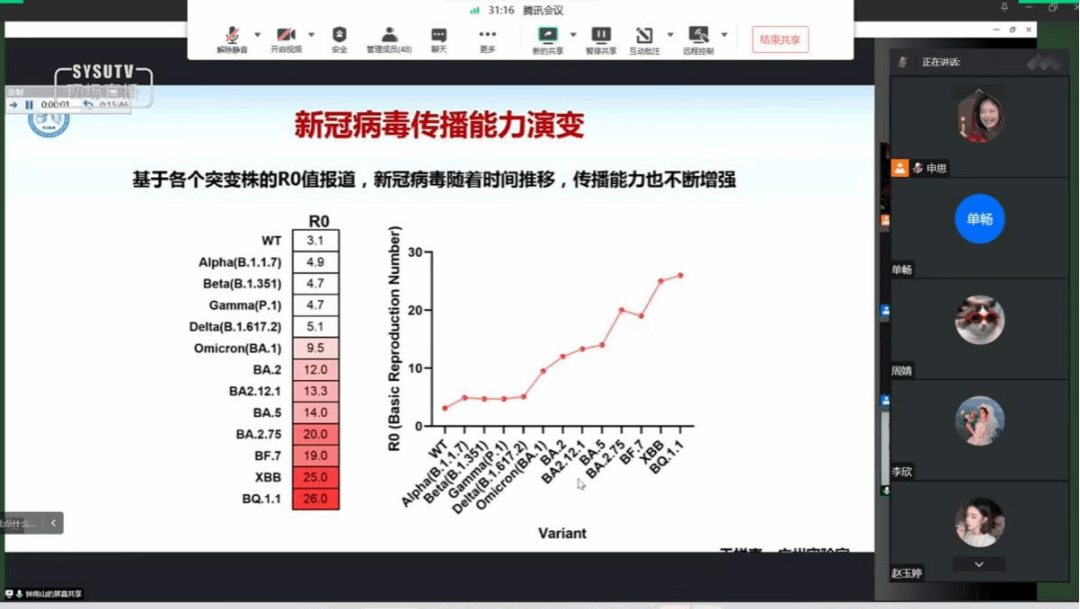Screen dimensions: 1080x609
Task: Start a new share (新的共享)
Action: coord(547,38)
